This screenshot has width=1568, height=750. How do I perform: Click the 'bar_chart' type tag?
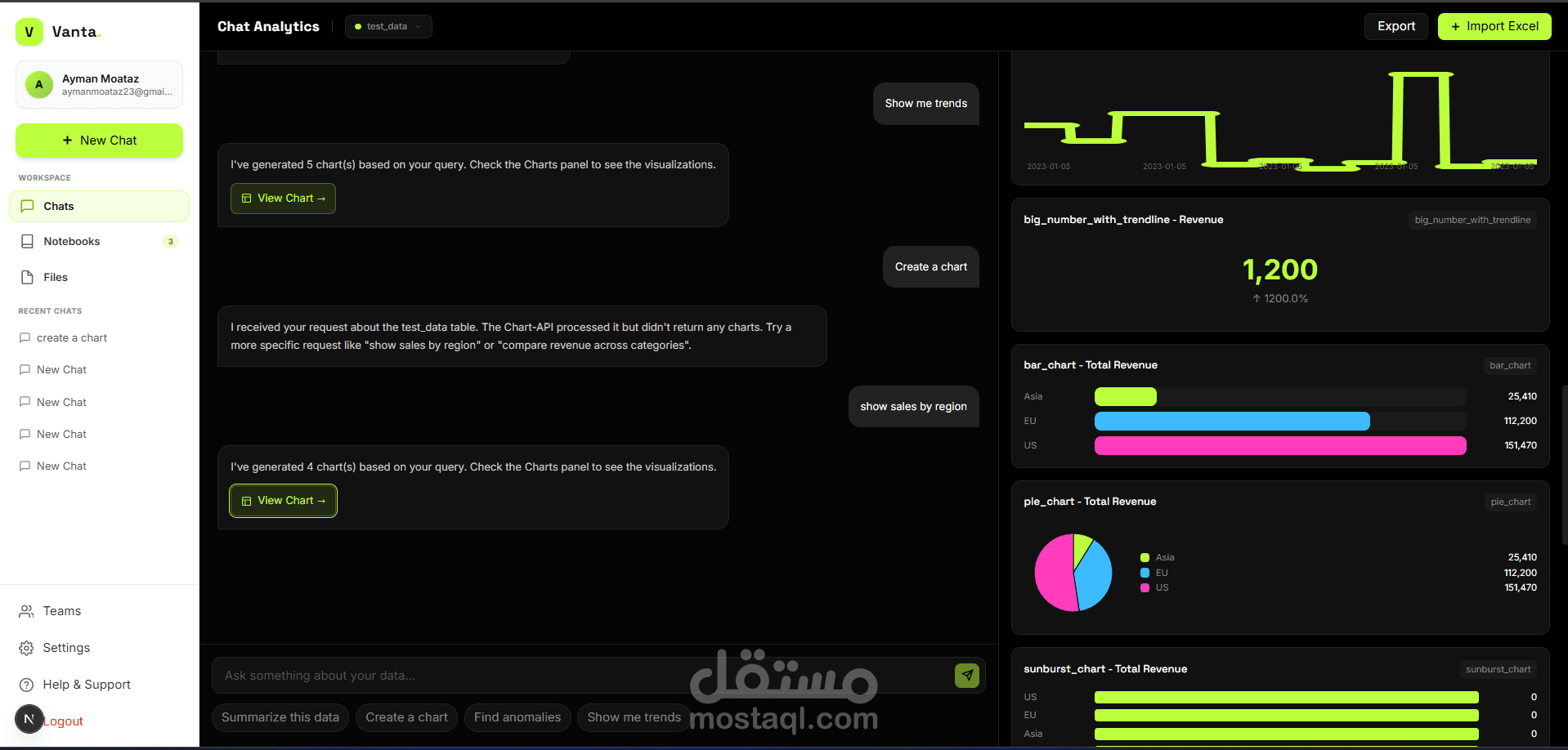coord(1509,365)
